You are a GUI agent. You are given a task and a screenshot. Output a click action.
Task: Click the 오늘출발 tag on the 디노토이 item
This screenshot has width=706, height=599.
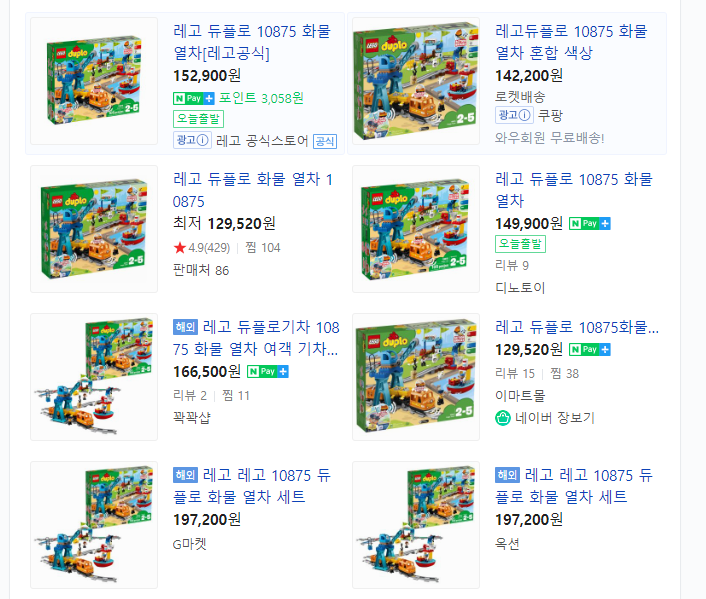pyautogui.click(x=520, y=244)
